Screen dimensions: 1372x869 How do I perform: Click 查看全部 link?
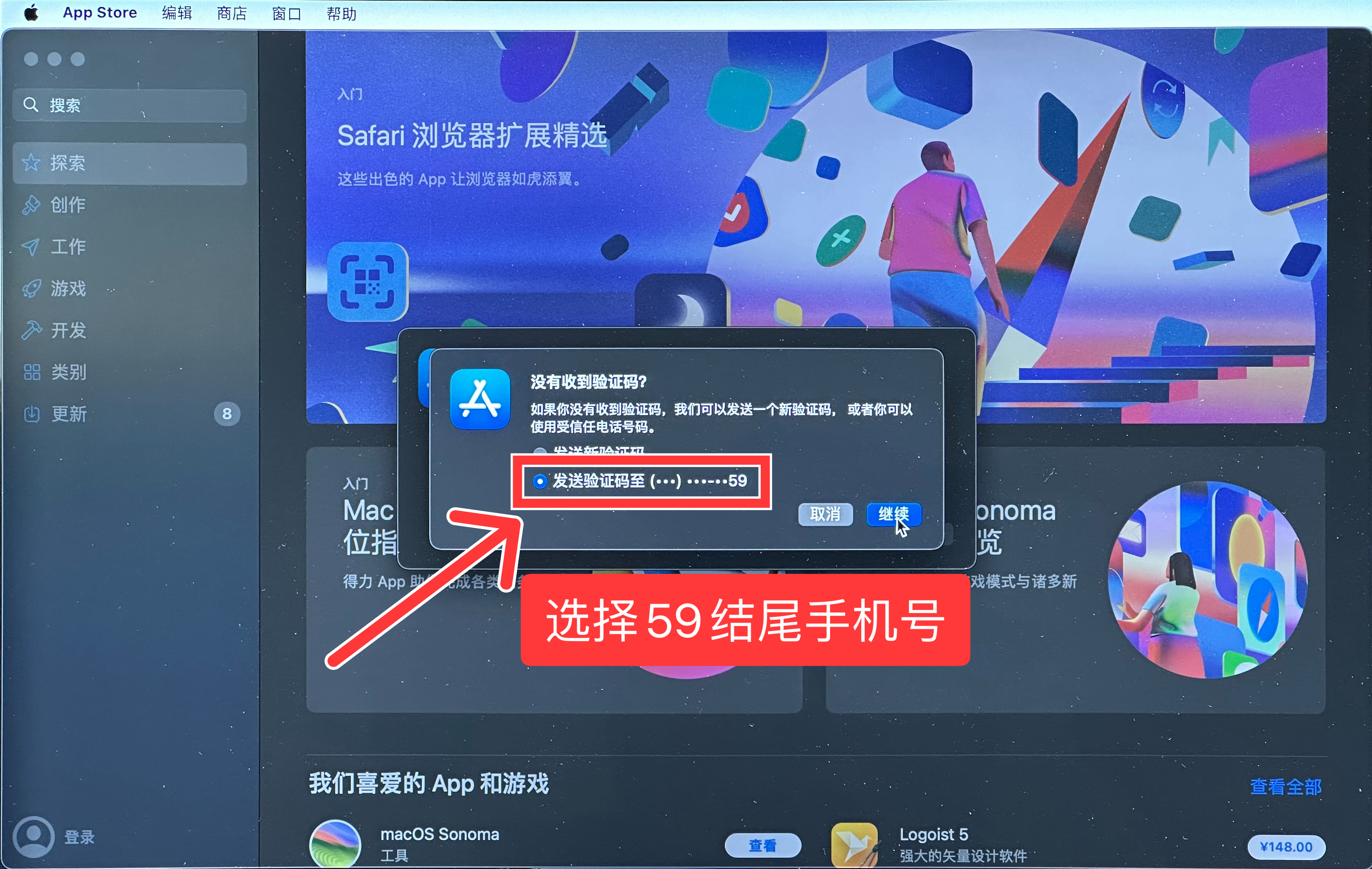pos(1286,787)
